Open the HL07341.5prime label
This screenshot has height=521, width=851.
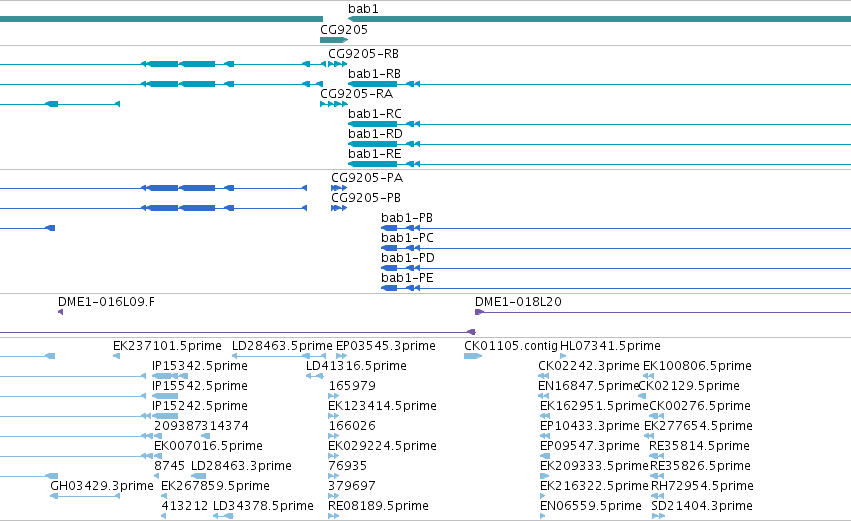tap(611, 346)
